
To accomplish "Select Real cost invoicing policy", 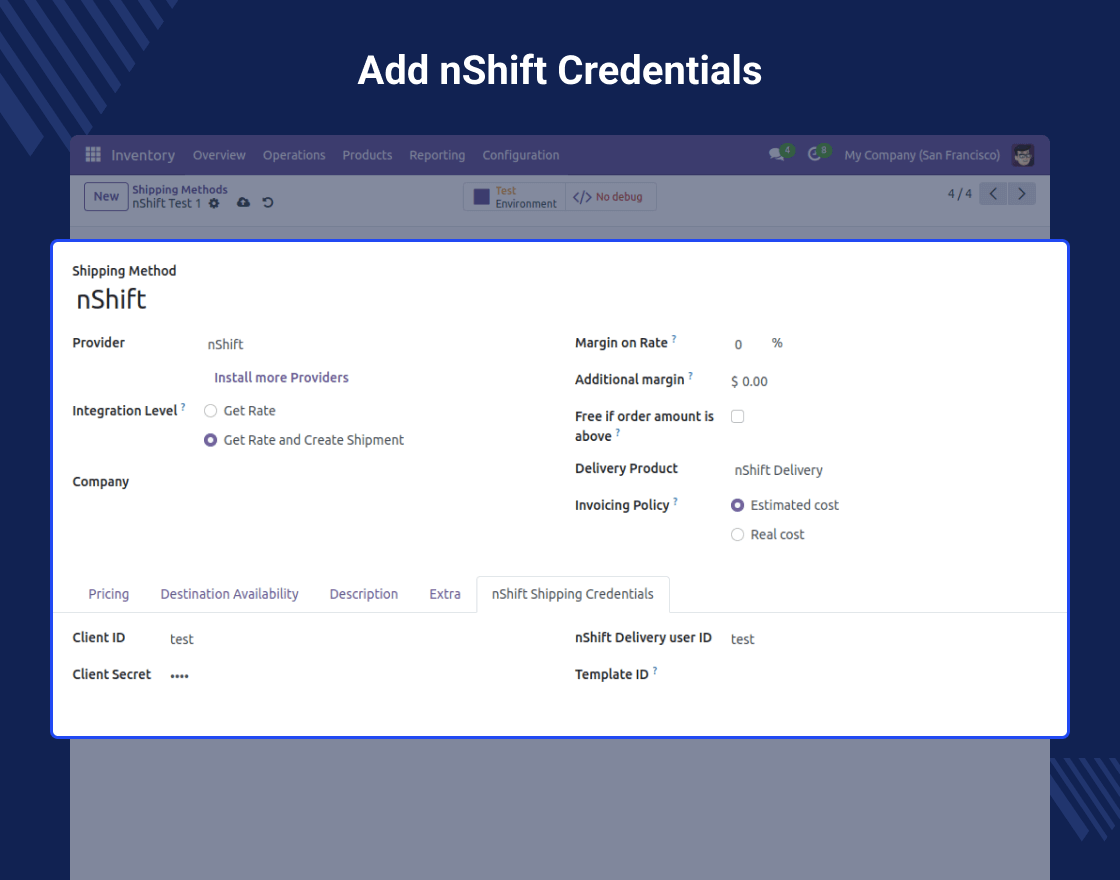I will coord(737,534).
